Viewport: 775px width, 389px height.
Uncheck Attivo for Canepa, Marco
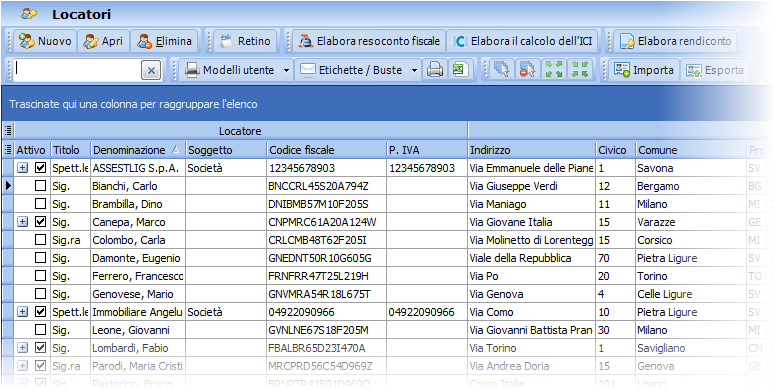tap(41, 222)
